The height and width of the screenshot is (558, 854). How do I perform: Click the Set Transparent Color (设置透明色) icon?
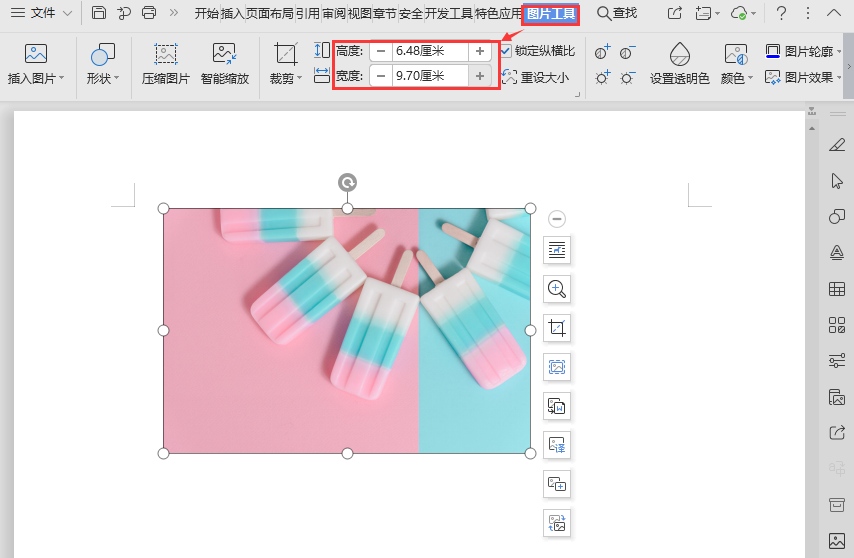click(x=679, y=55)
